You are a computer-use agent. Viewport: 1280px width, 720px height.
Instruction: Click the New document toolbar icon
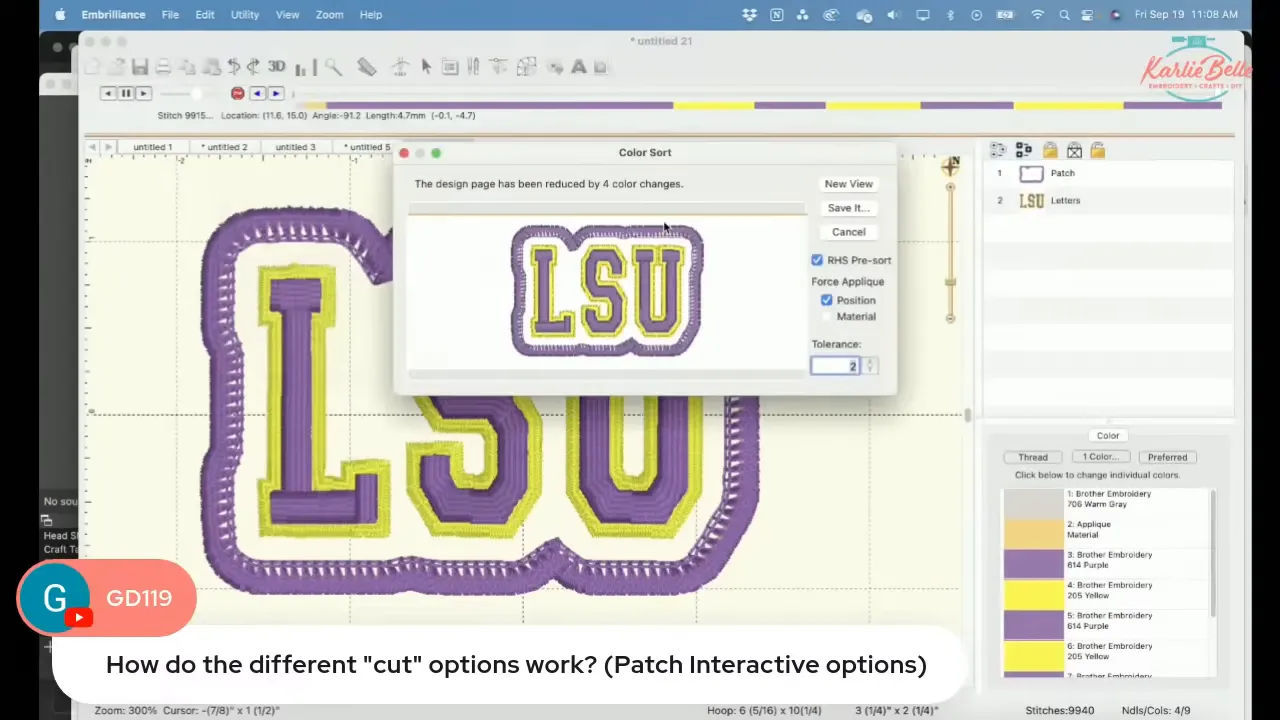tap(92, 67)
